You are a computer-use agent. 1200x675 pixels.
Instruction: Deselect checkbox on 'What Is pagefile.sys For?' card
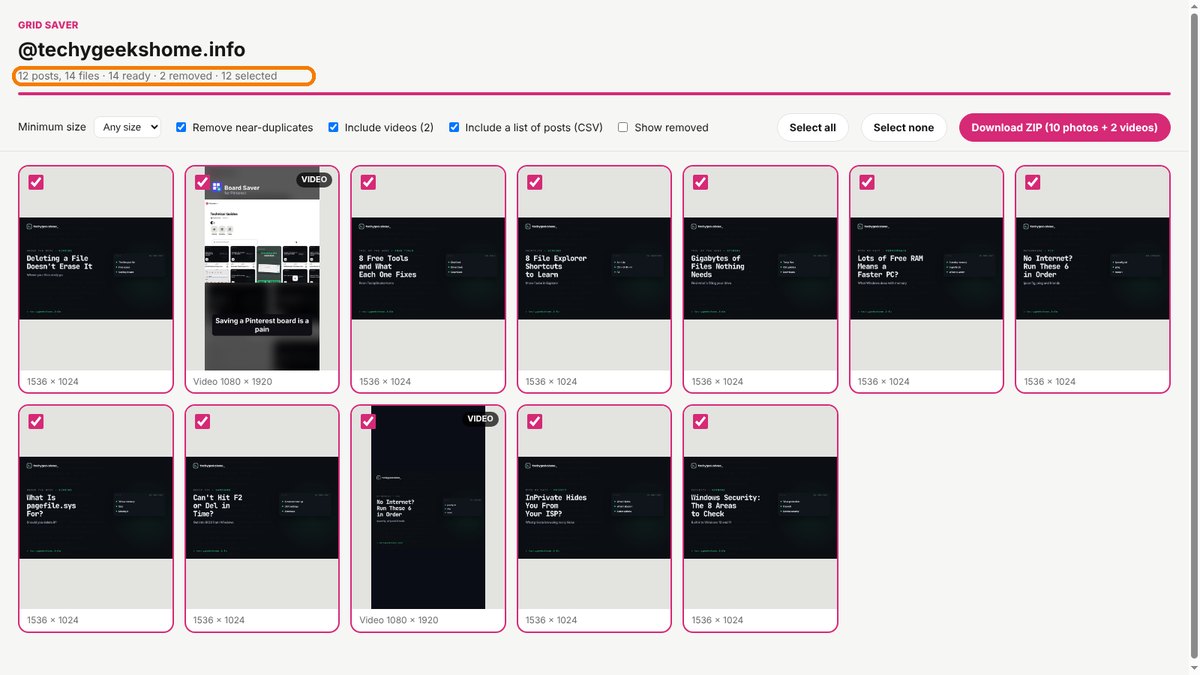point(36,421)
